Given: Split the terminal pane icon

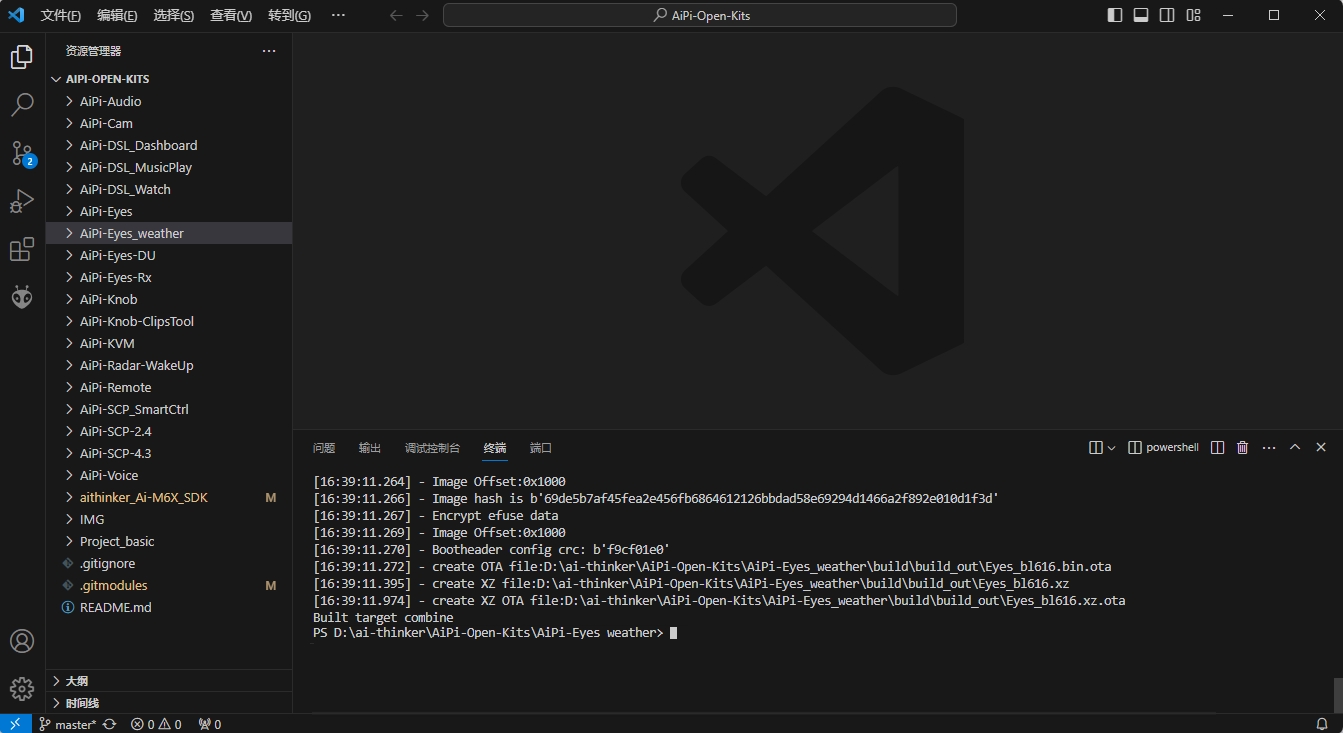Looking at the screenshot, I should pyautogui.click(x=1217, y=448).
